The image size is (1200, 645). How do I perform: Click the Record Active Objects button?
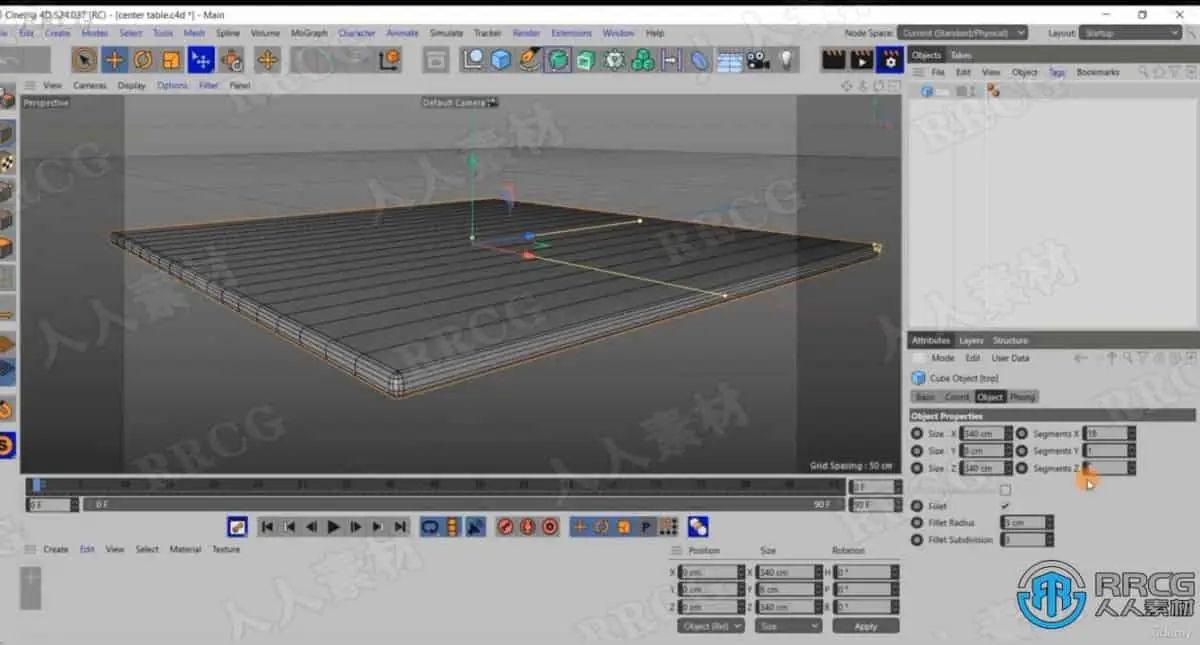pos(505,526)
